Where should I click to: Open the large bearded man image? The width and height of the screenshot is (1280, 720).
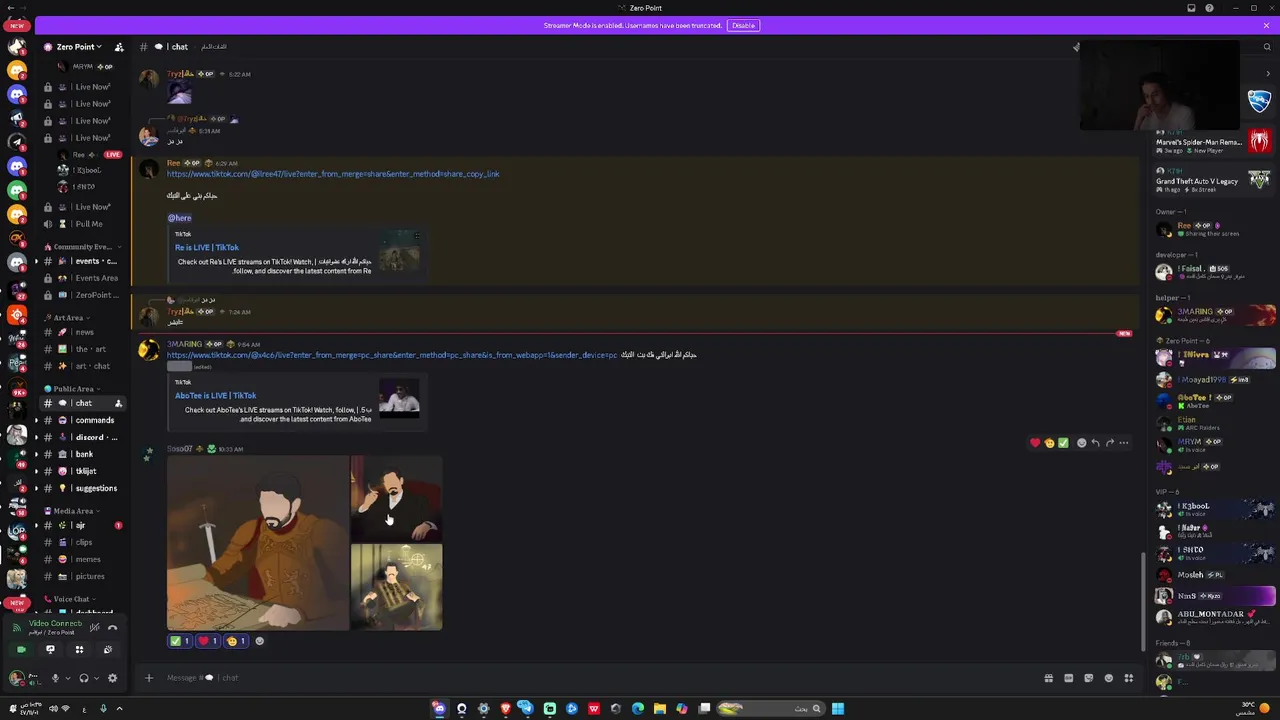click(258, 543)
